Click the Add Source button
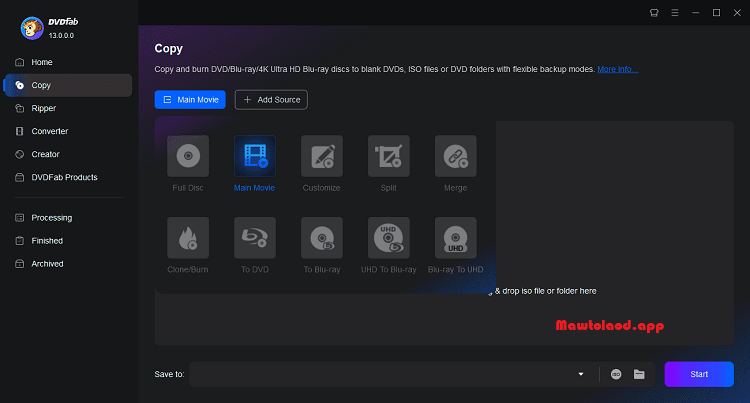 tap(271, 99)
